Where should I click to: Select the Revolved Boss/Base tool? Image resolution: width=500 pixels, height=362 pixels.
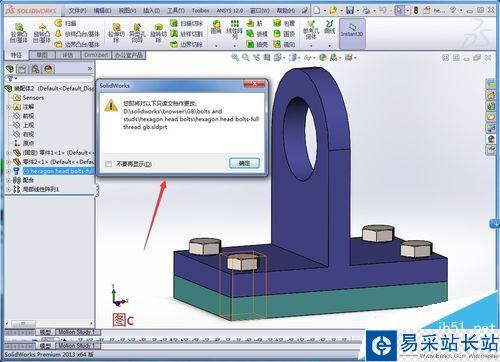pos(42,33)
